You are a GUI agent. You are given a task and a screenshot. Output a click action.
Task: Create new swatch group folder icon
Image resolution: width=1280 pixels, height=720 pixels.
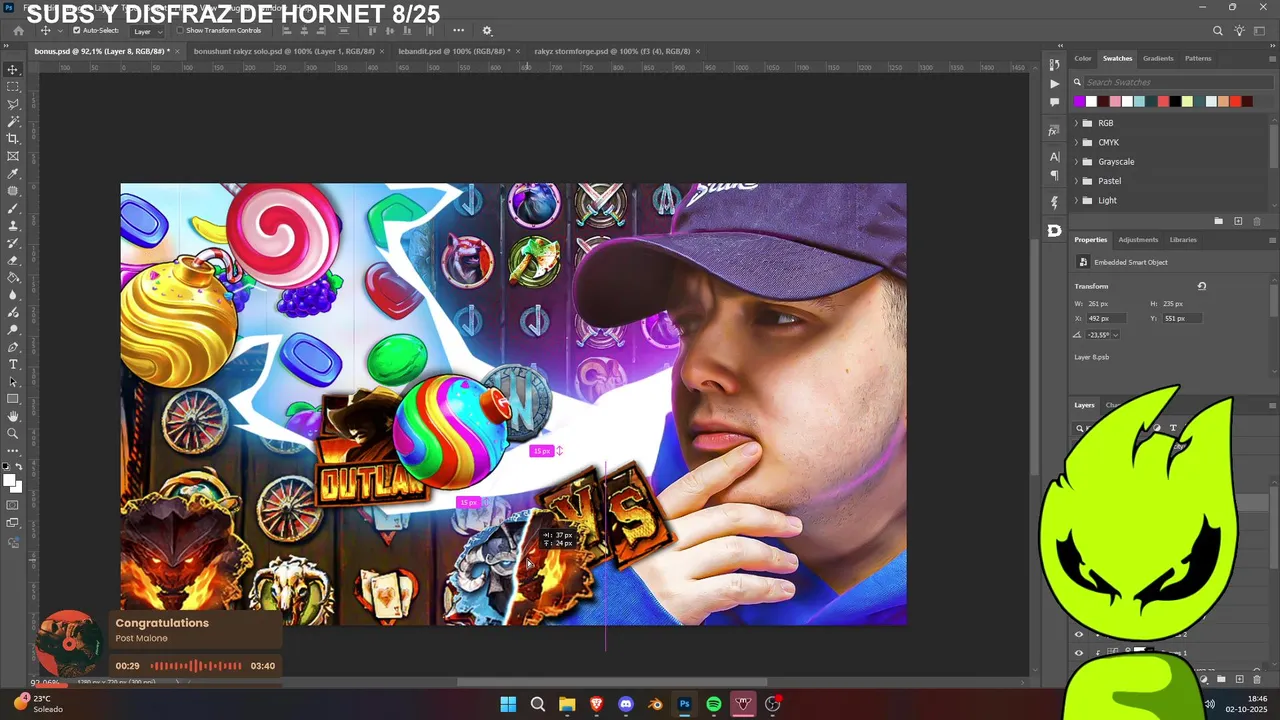point(1218,221)
